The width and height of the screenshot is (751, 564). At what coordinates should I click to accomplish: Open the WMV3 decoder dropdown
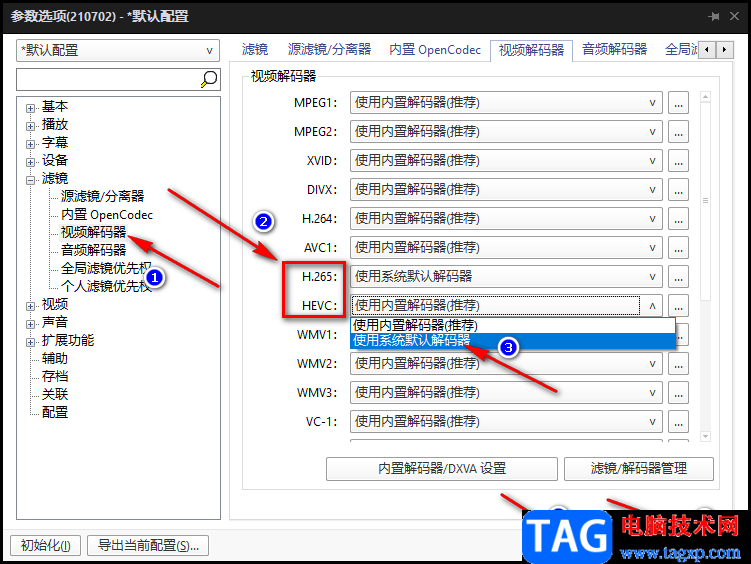506,393
